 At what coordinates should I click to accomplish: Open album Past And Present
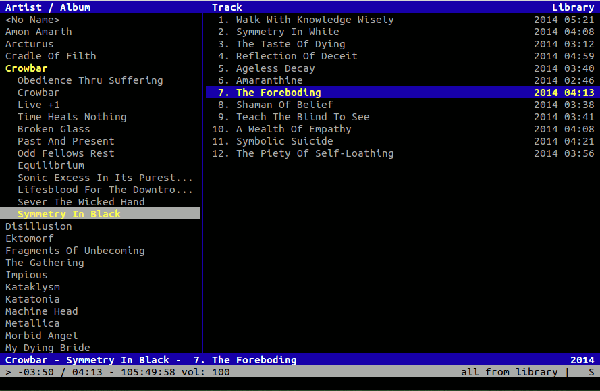[66, 141]
